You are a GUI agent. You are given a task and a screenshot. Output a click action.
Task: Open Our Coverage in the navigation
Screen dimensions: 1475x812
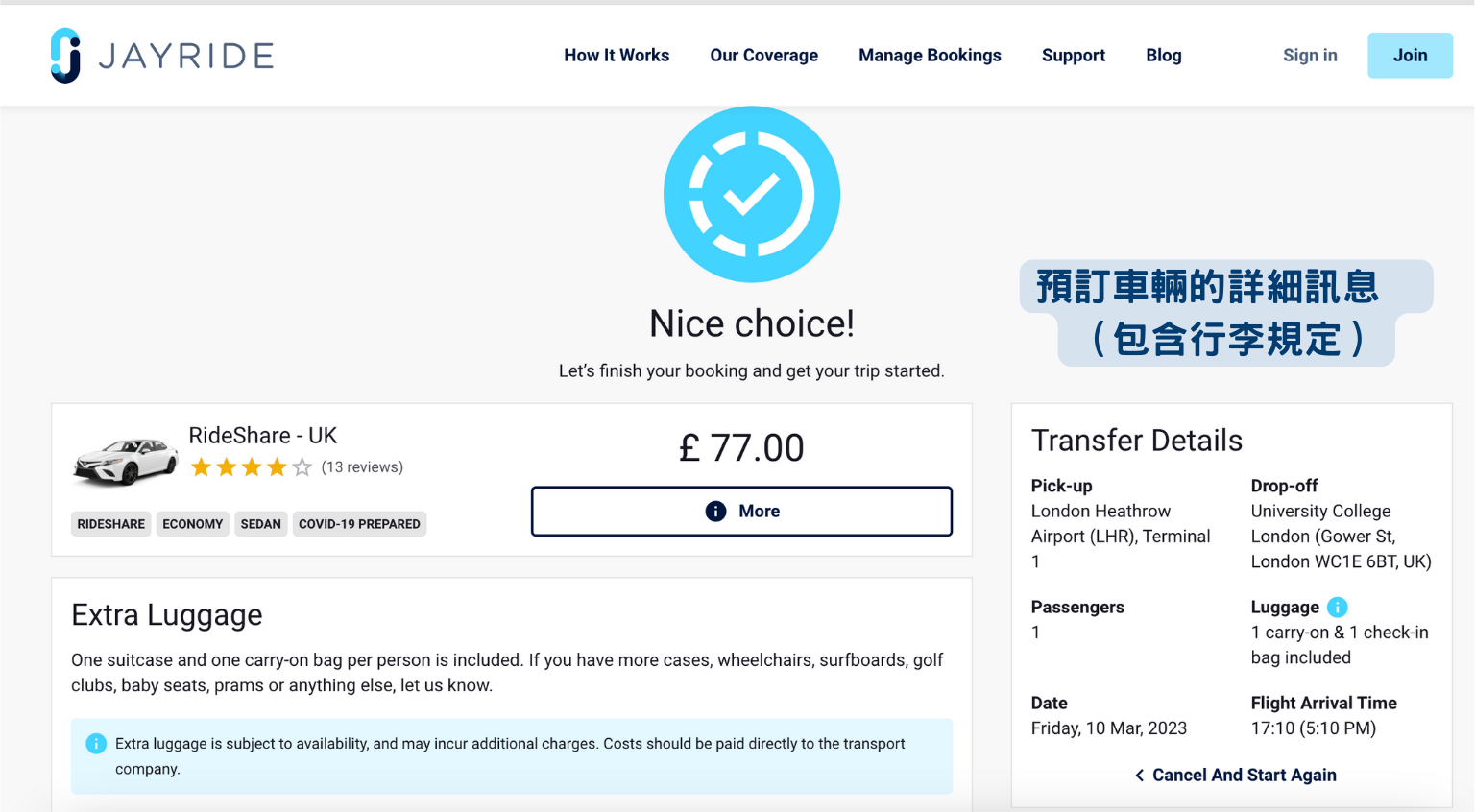tap(764, 56)
